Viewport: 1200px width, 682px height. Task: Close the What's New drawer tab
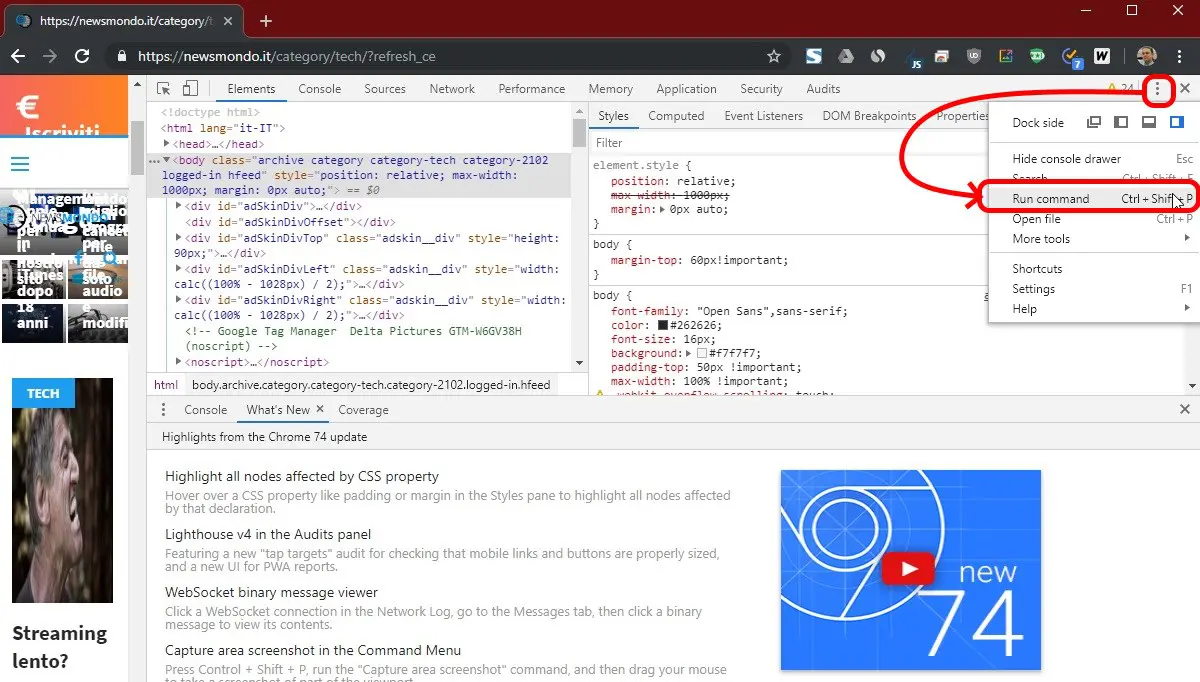tap(320, 409)
